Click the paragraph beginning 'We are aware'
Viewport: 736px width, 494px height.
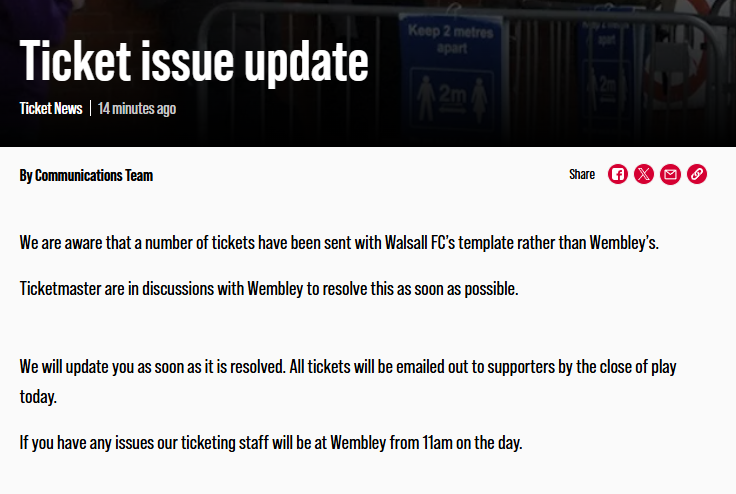[x=339, y=243]
